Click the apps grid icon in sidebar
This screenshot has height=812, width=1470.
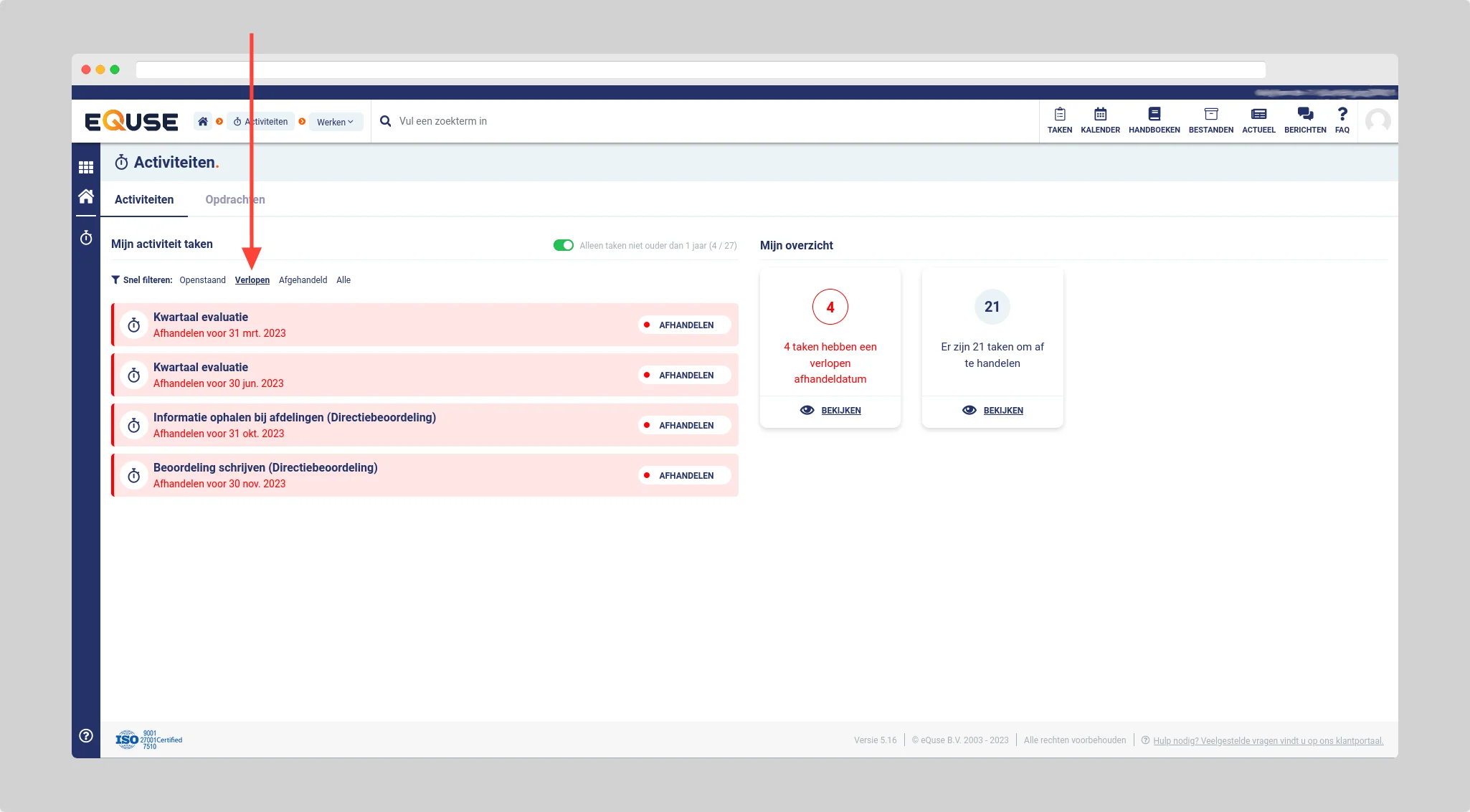pos(86,167)
